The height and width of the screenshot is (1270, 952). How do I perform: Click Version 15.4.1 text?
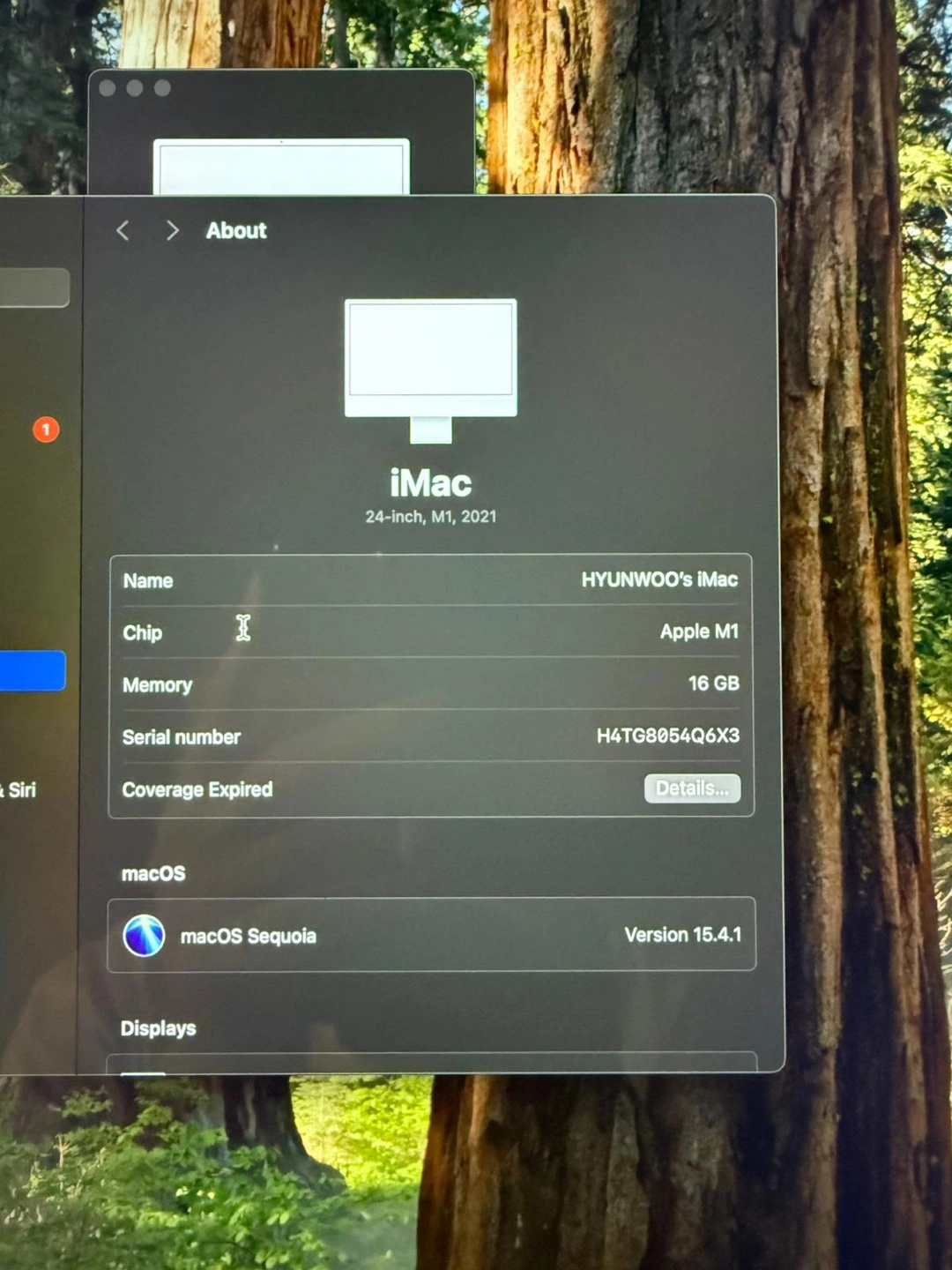[x=683, y=935]
